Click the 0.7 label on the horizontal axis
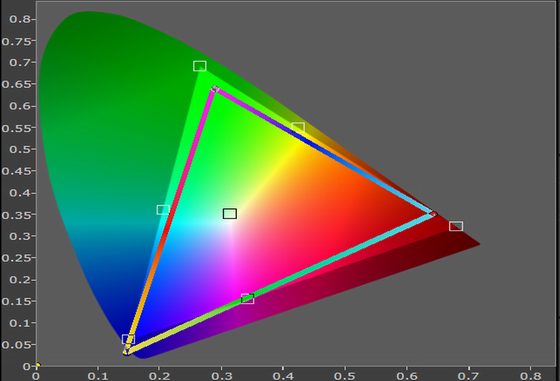The width and height of the screenshot is (560, 381). coord(468,376)
